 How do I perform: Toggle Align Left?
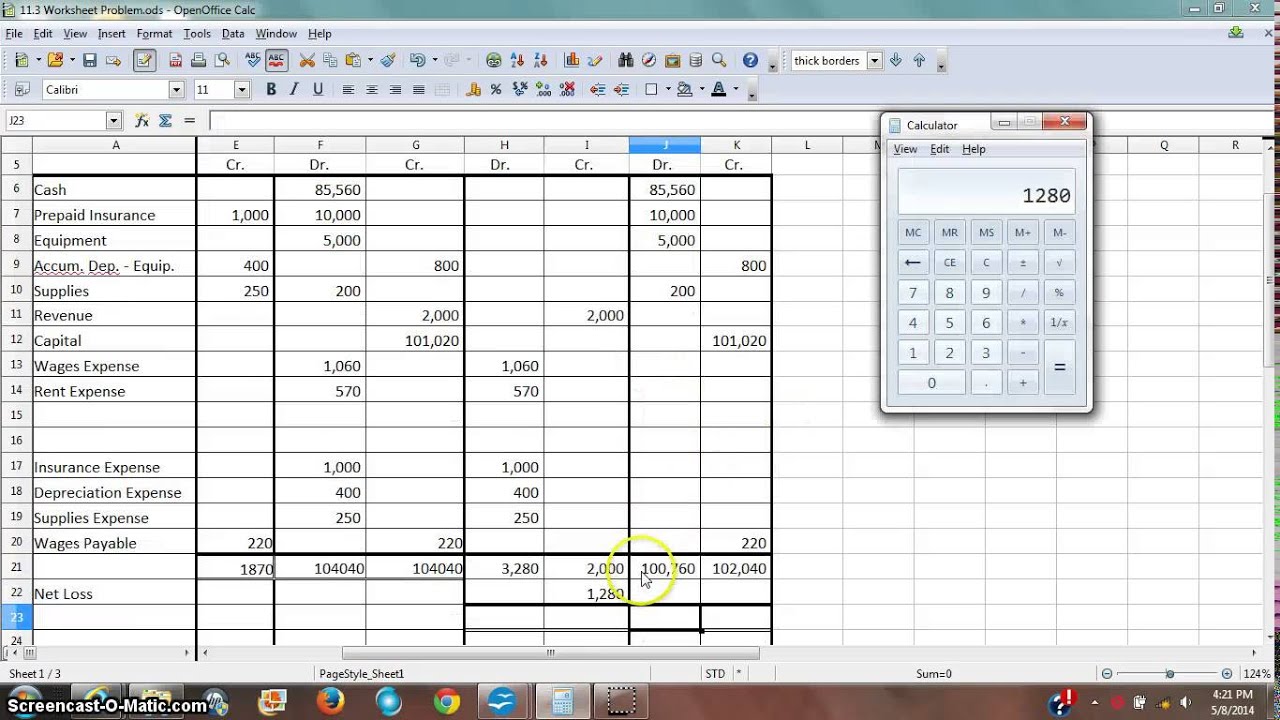348,90
